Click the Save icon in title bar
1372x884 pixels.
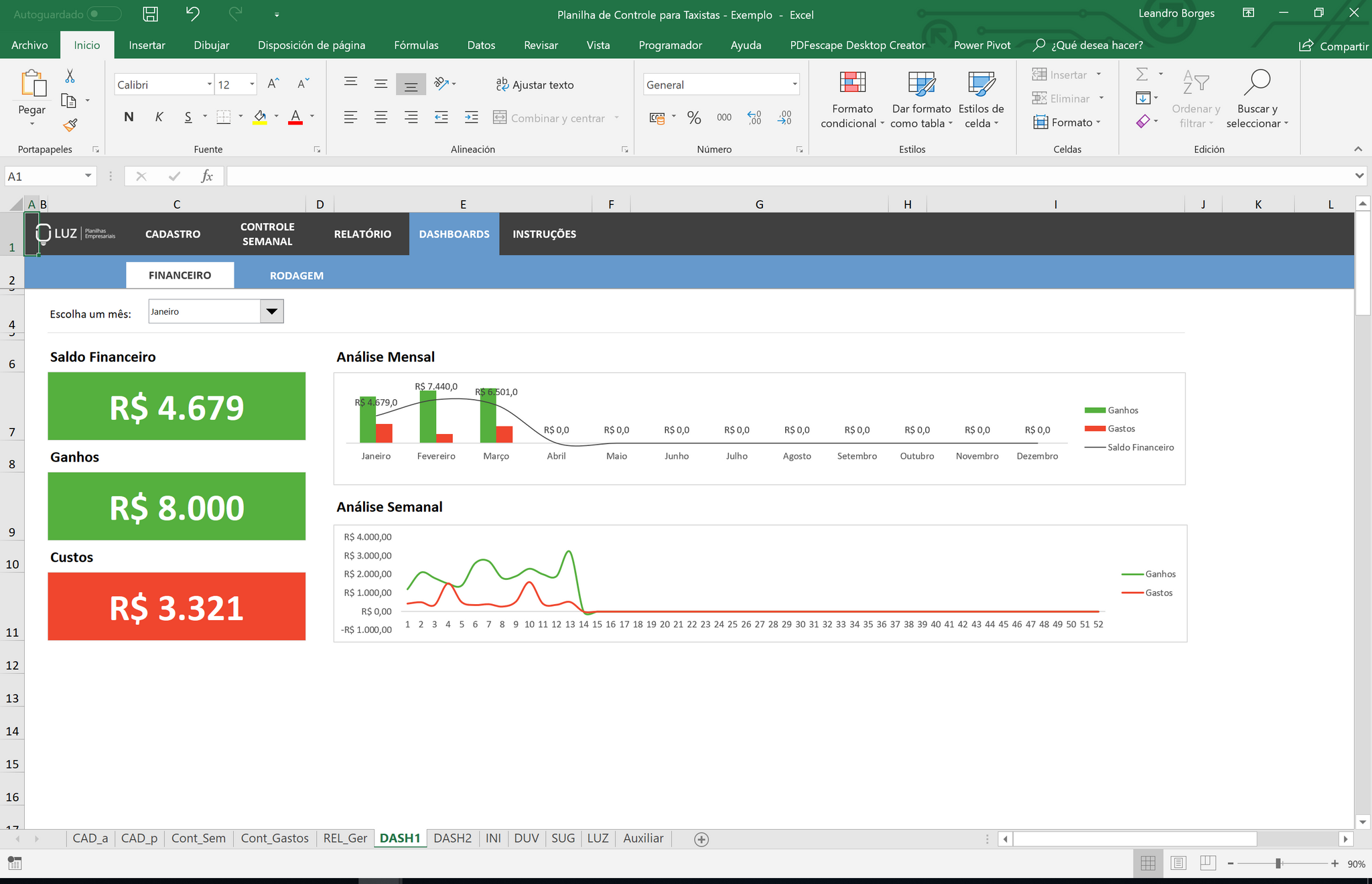pos(151,14)
